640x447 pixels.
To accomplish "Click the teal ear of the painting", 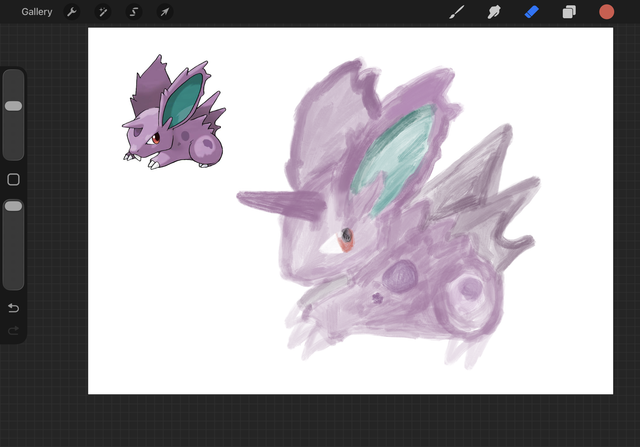I will coord(394,159).
